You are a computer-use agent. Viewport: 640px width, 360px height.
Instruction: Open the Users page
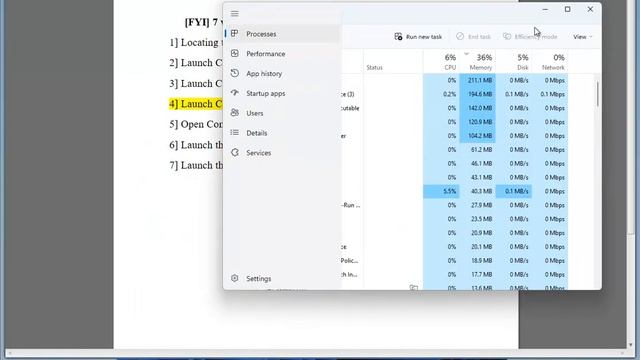click(x=282, y=113)
